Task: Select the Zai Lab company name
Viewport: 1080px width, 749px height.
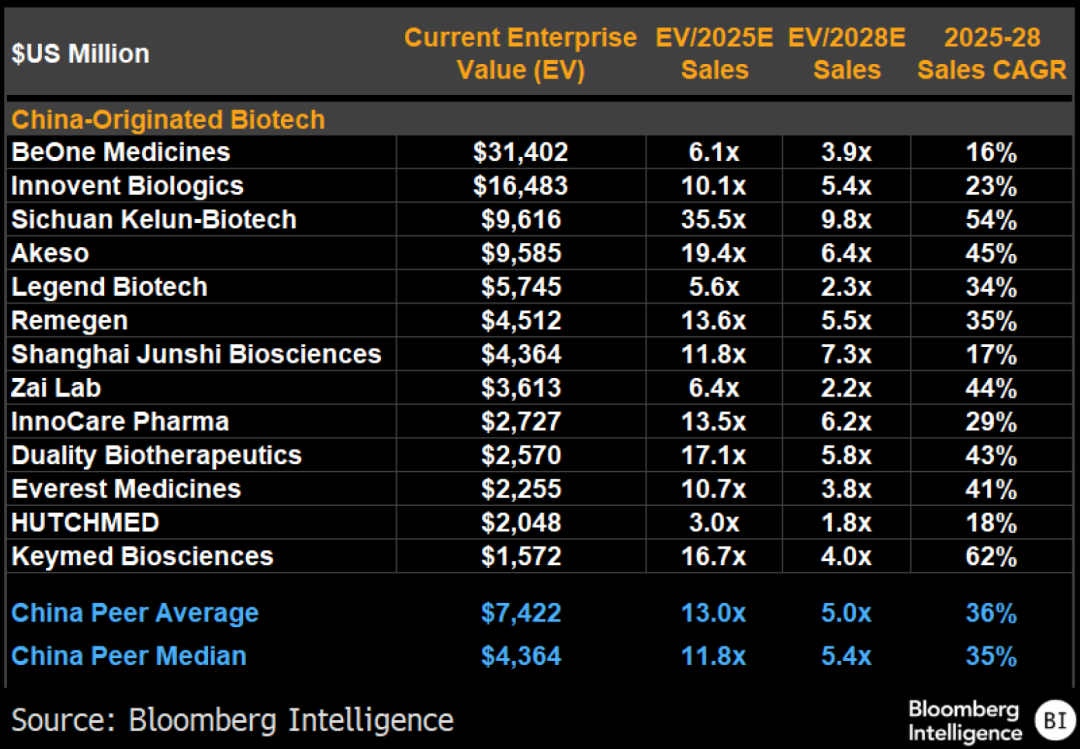Action: pos(56,388)
